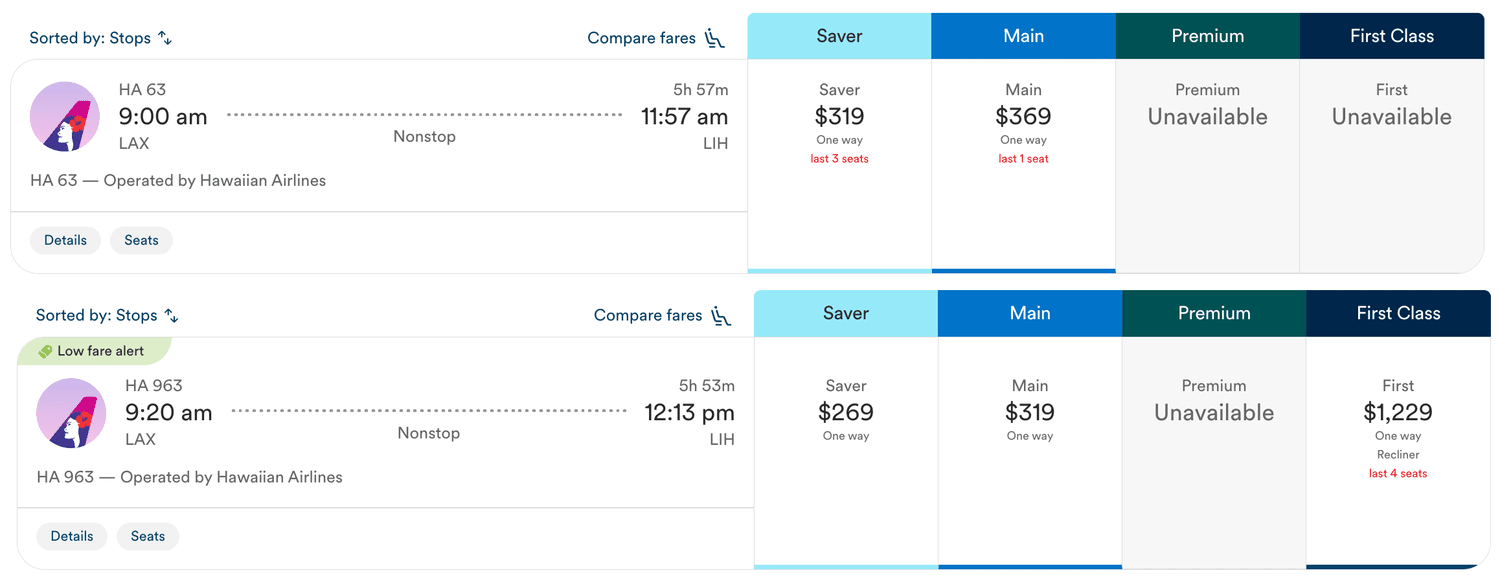1500x575 pixels.
Task: Show Details for flight HA 63
Action: [65, 240]
